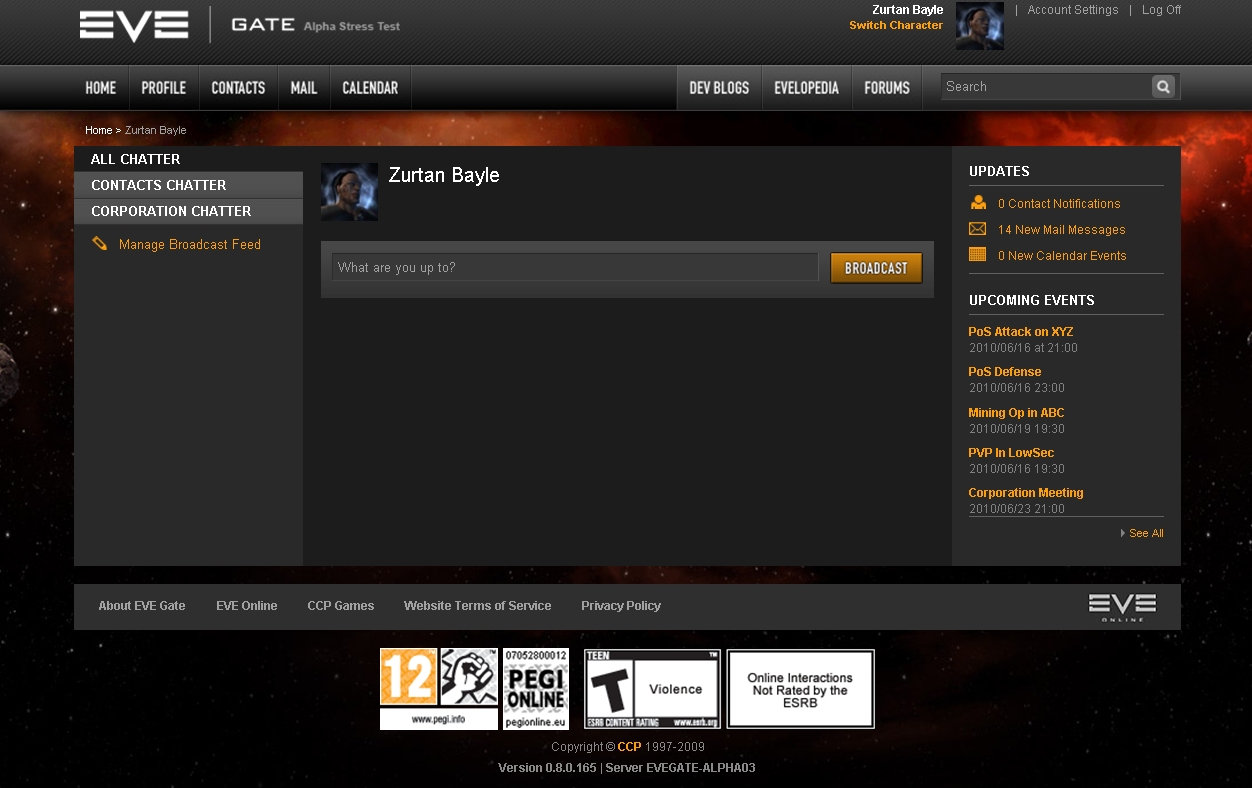Click the character portrait in the top header
Viewport: 1252px width, 788px height.
click(980, 26)
